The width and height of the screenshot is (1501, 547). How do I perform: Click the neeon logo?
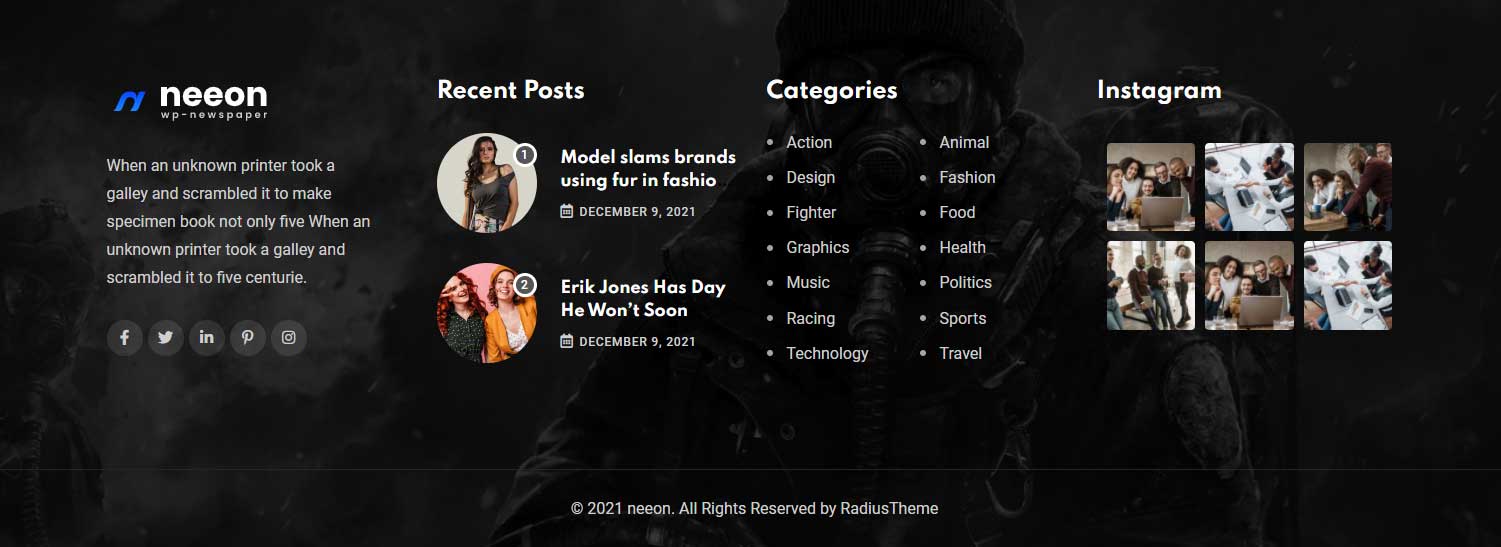pos(191,100)
